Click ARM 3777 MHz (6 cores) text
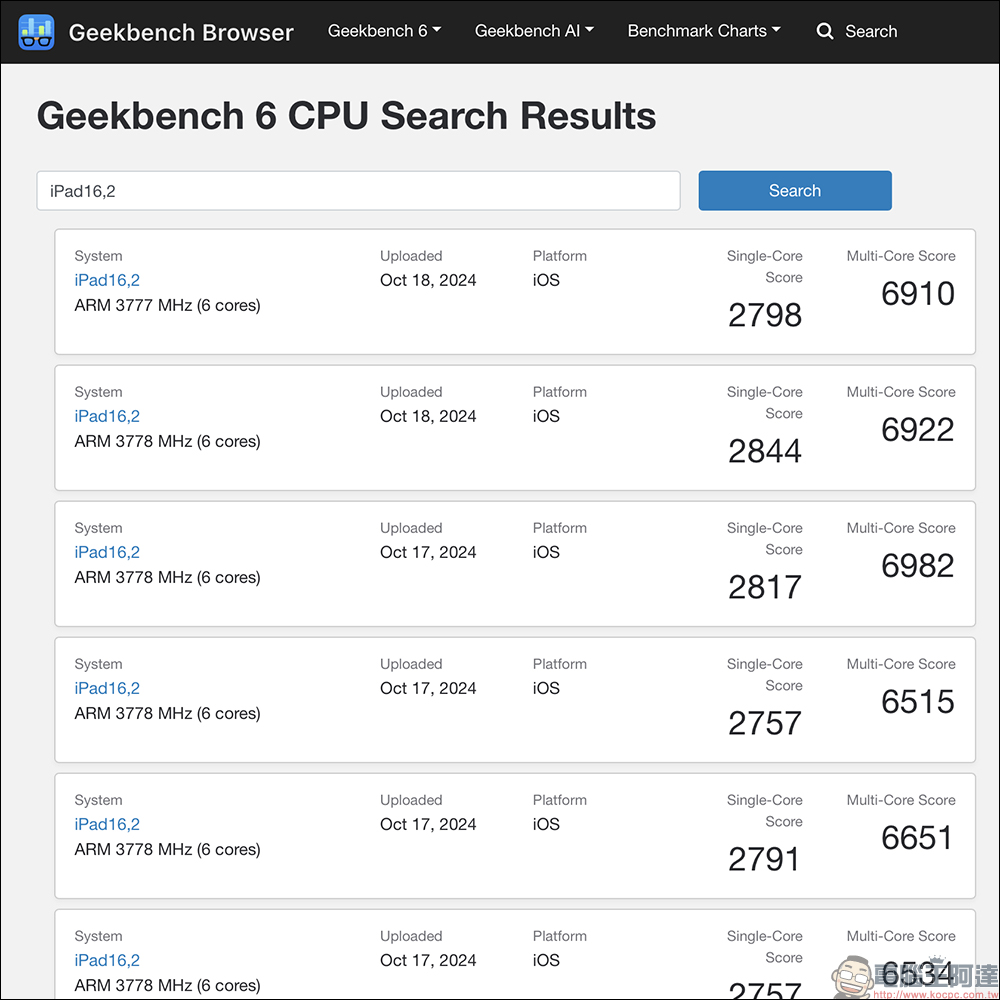Screen dimensions: 1000x1000 pyautogui.click(x=167, y=305)
